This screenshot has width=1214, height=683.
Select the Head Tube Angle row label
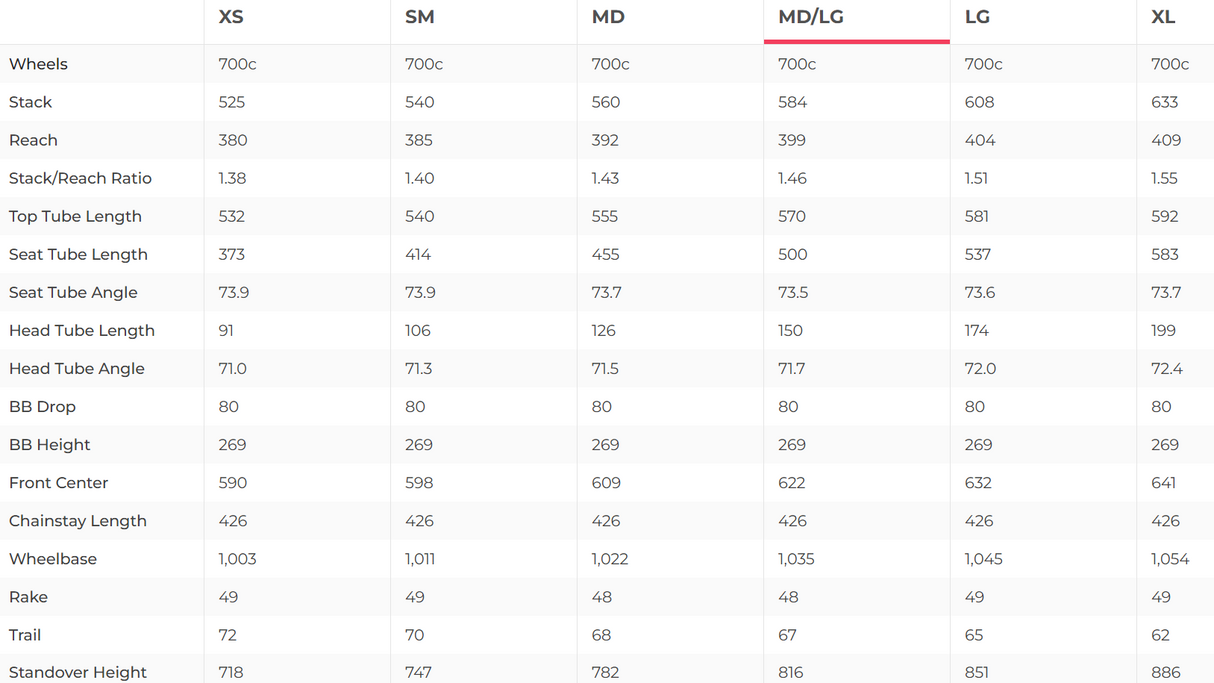coord(77,368)
